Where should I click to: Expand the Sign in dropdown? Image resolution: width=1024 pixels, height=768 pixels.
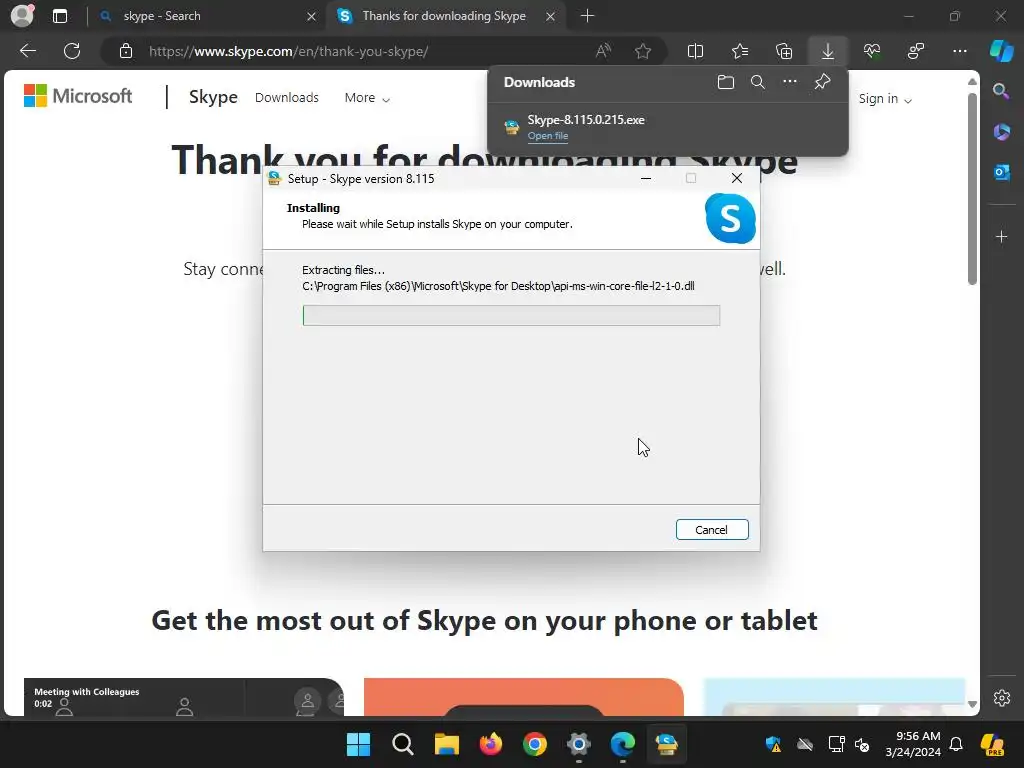pos(884,99)
